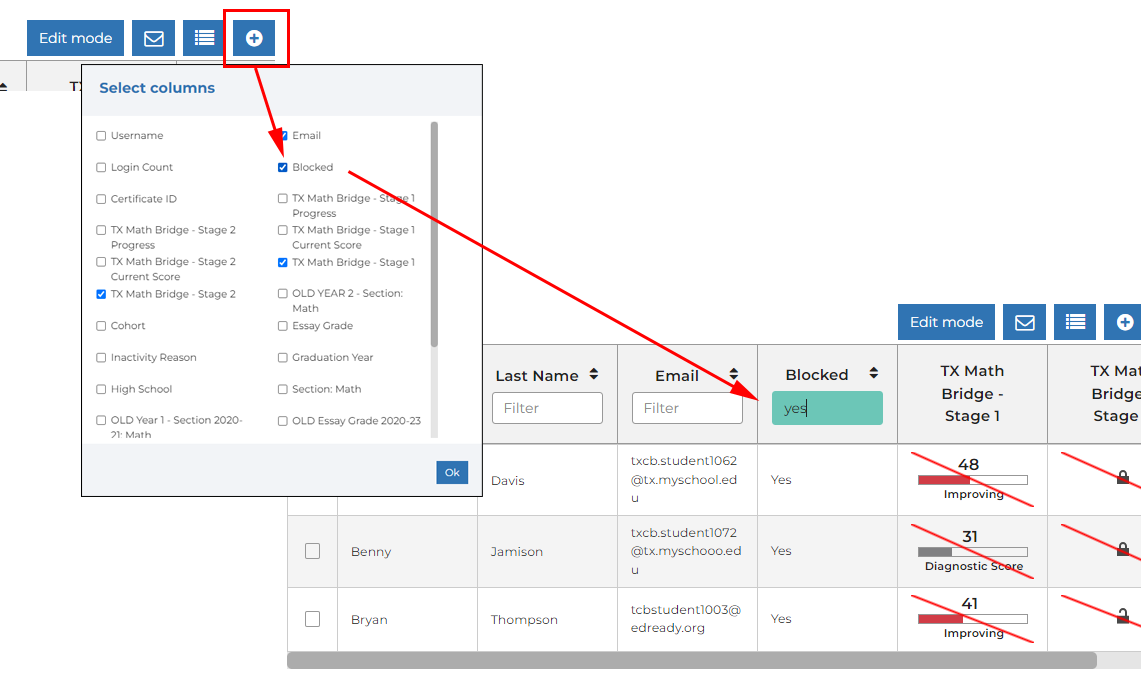
Task: Check the Cohort column checkbox
Action: (x=101, y=325)
